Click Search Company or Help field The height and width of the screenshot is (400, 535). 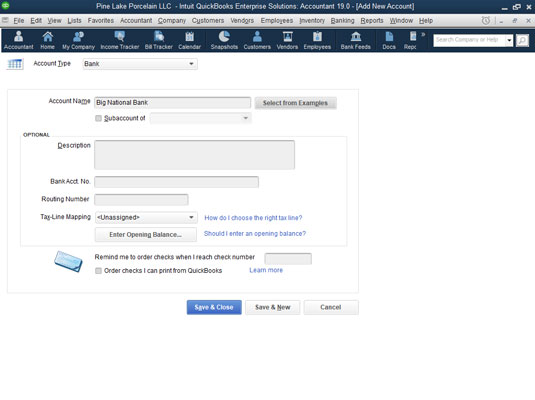469,40
